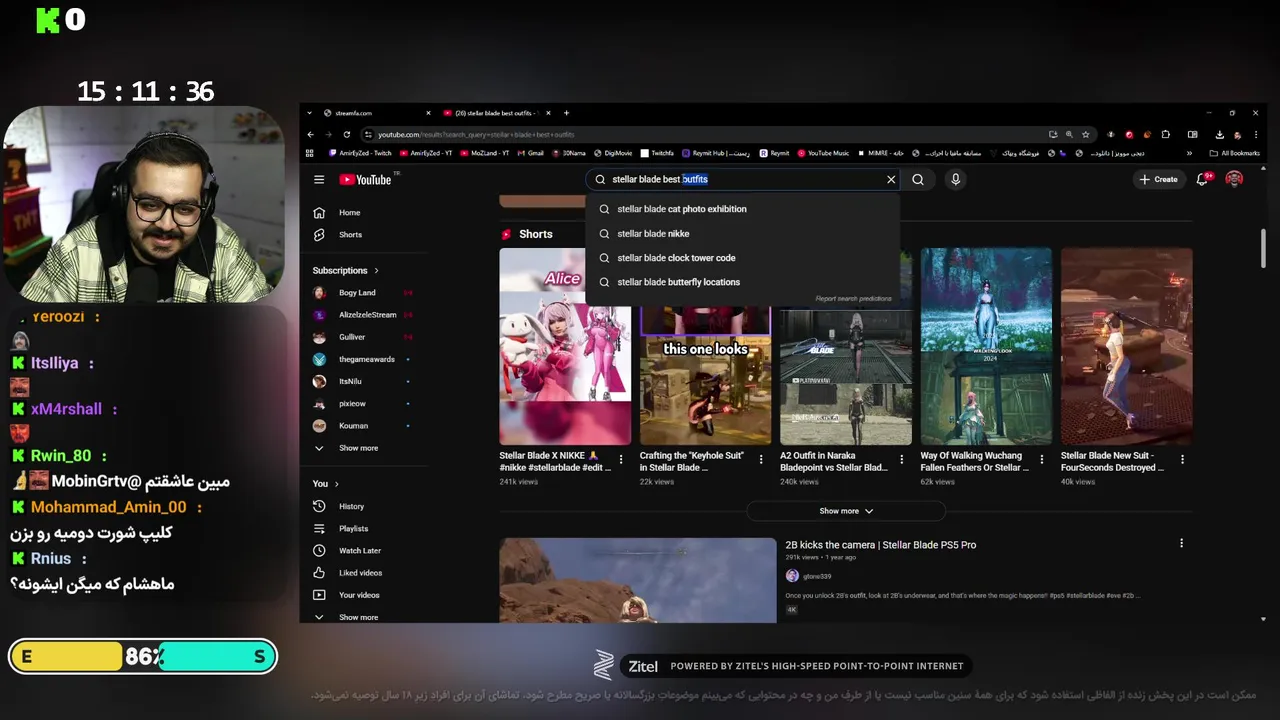Open the YouTube notifications bell
1280x720 pixels.
1203,180
